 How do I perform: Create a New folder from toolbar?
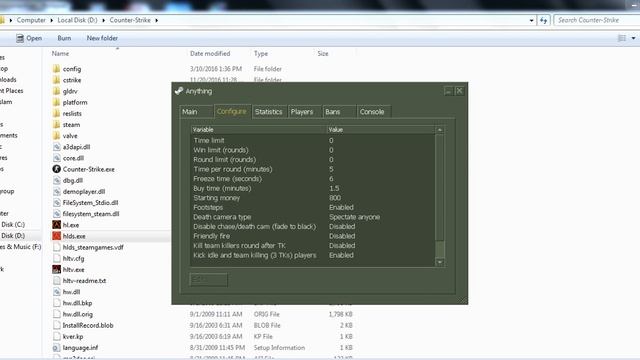pos(102,38)
